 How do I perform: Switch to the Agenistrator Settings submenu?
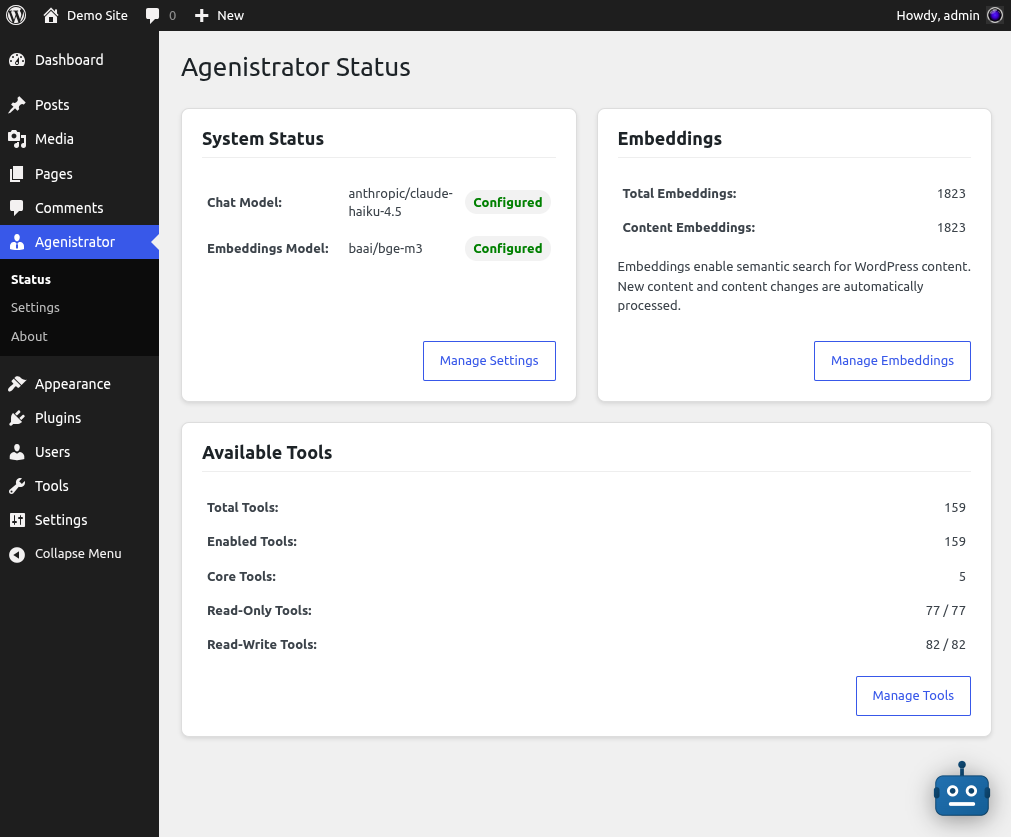[34, 307]
